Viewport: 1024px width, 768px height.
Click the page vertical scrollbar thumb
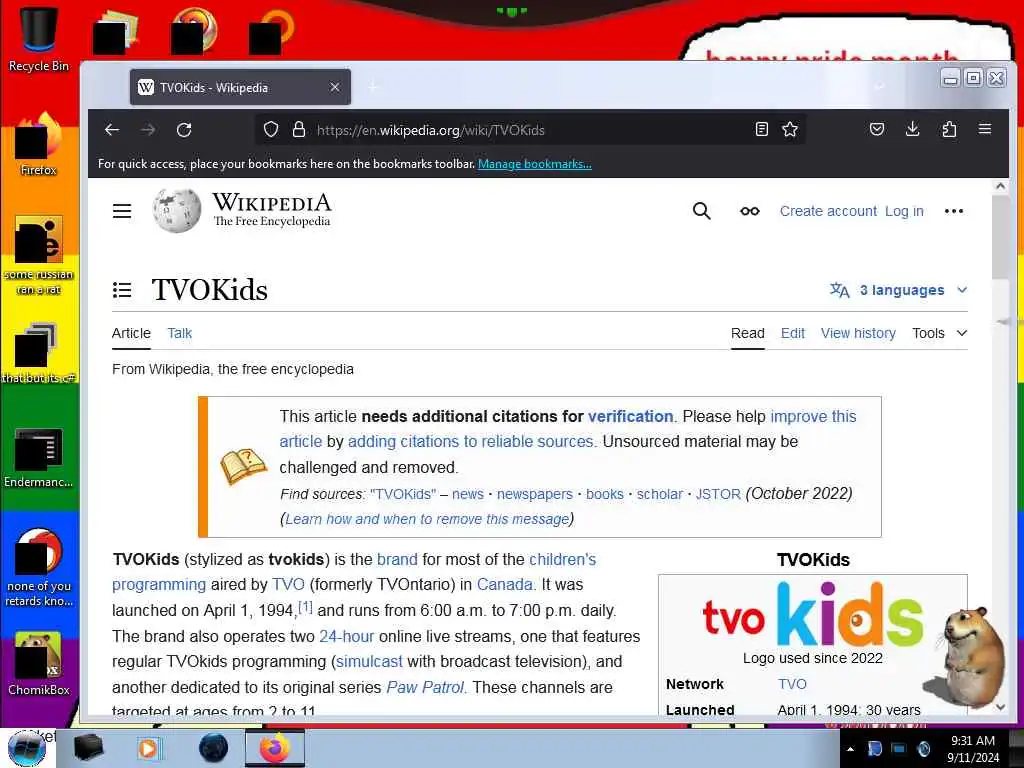[1000, 236]
